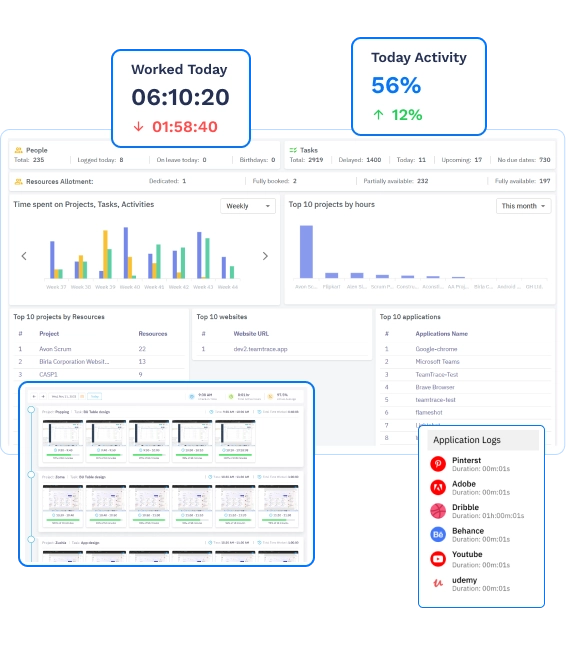Screen dimensions: 566x653
Task: Click the total active hours icon
Action: [231, 396]
